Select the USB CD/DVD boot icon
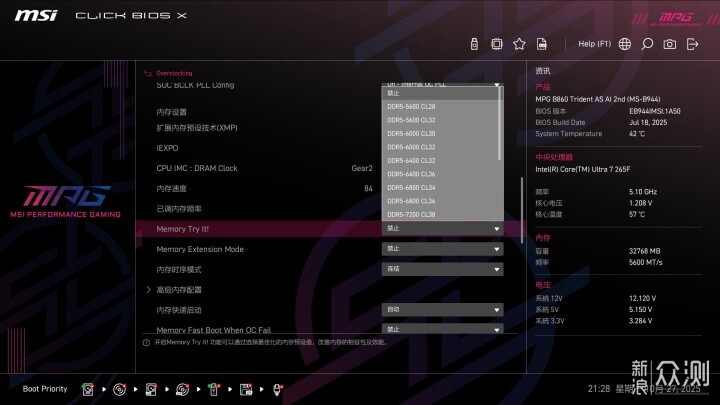The height and width of the screenshot is (405, 720). tap(183, 389)
